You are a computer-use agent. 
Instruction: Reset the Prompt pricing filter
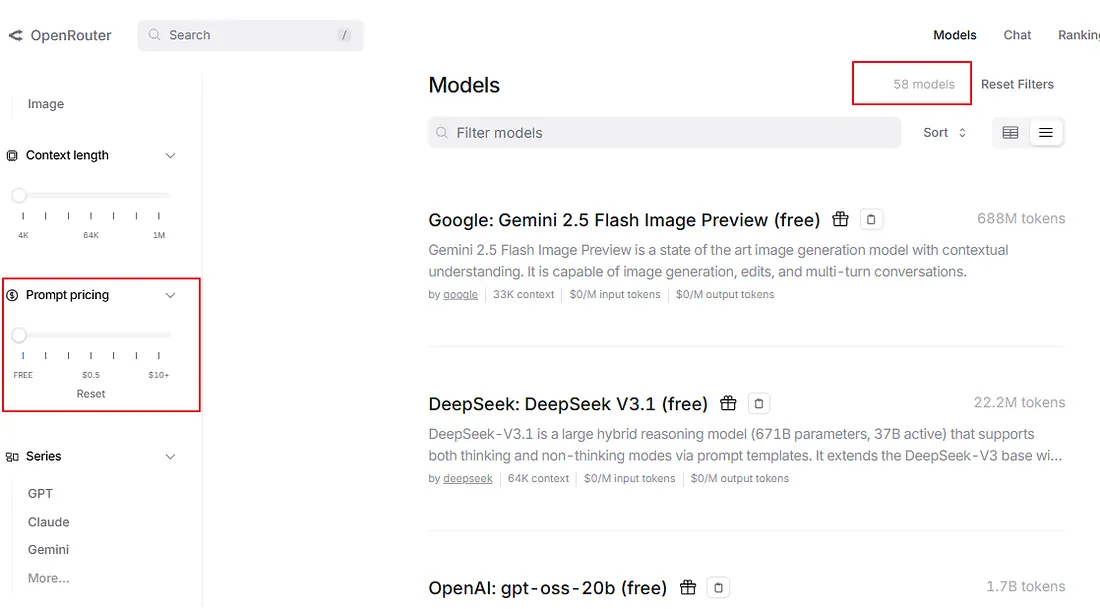click(x=90, y=394)
